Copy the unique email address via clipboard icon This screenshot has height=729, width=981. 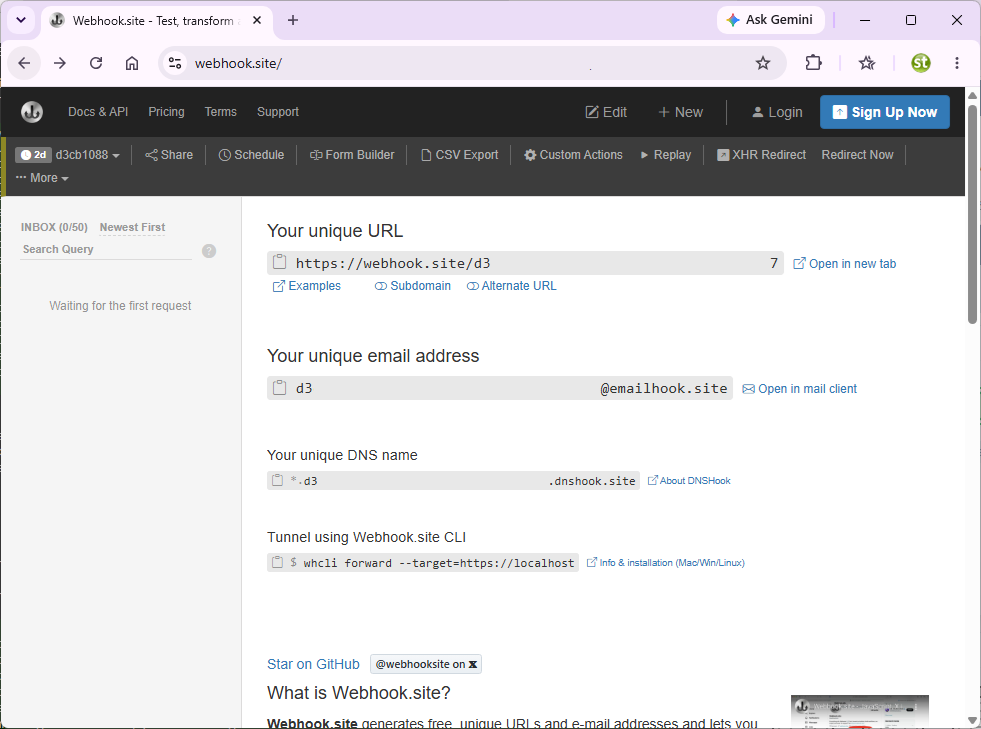click(x=280, y=387)
